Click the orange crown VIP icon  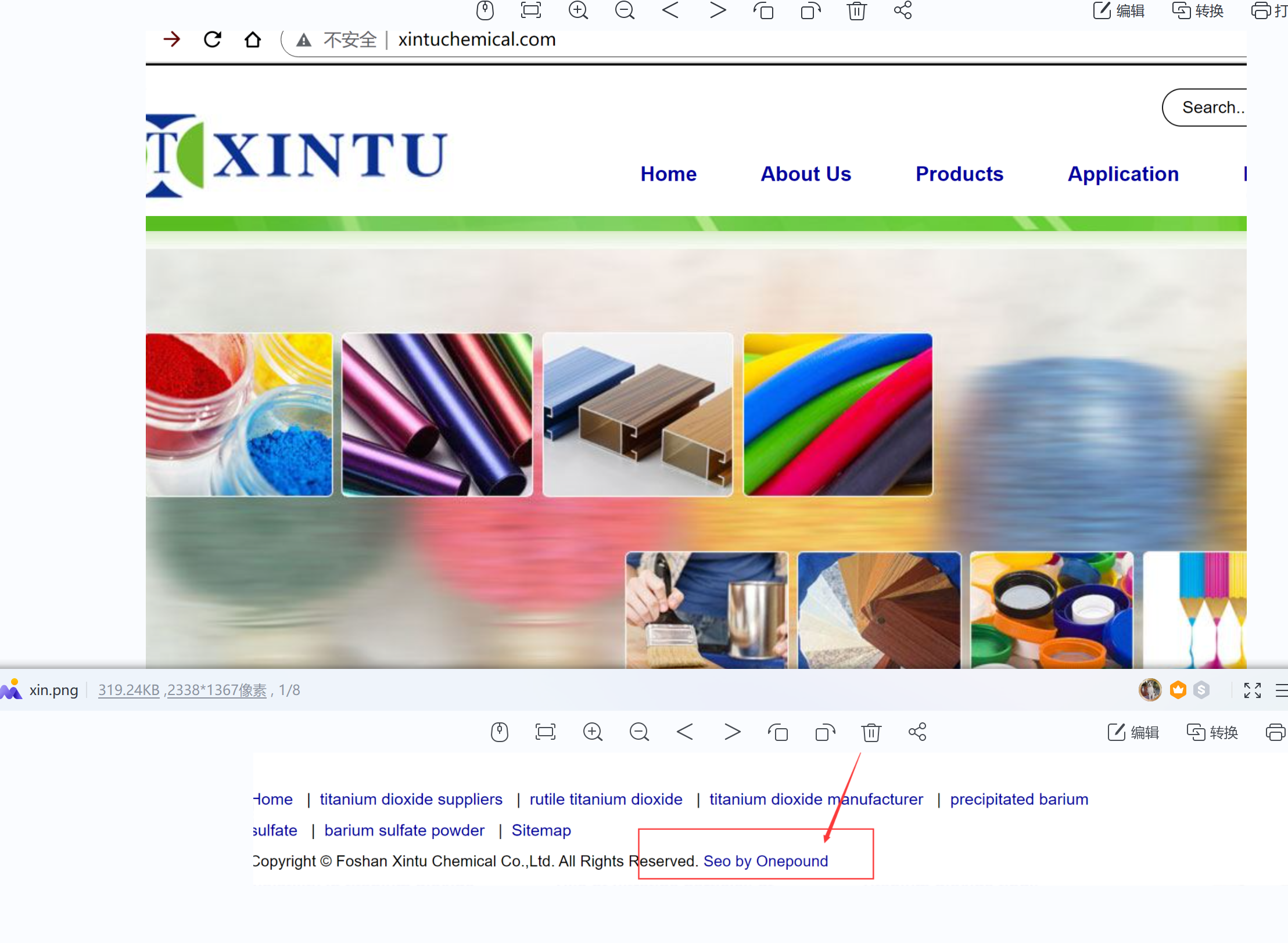click(1178, 690)
